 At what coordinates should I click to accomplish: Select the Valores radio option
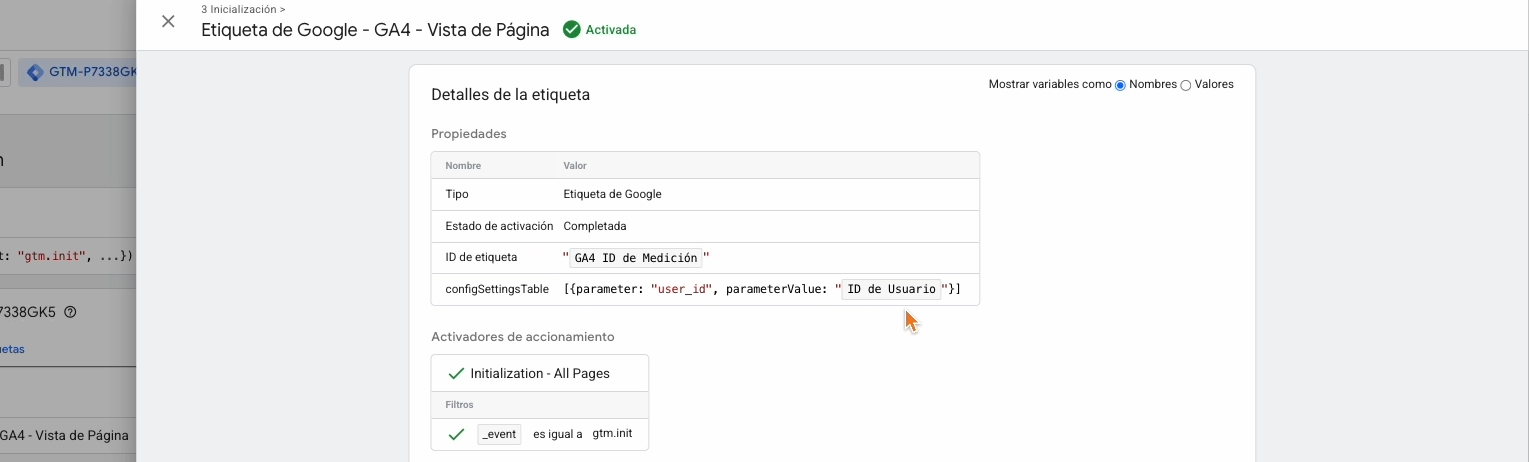pos(1186,85)
